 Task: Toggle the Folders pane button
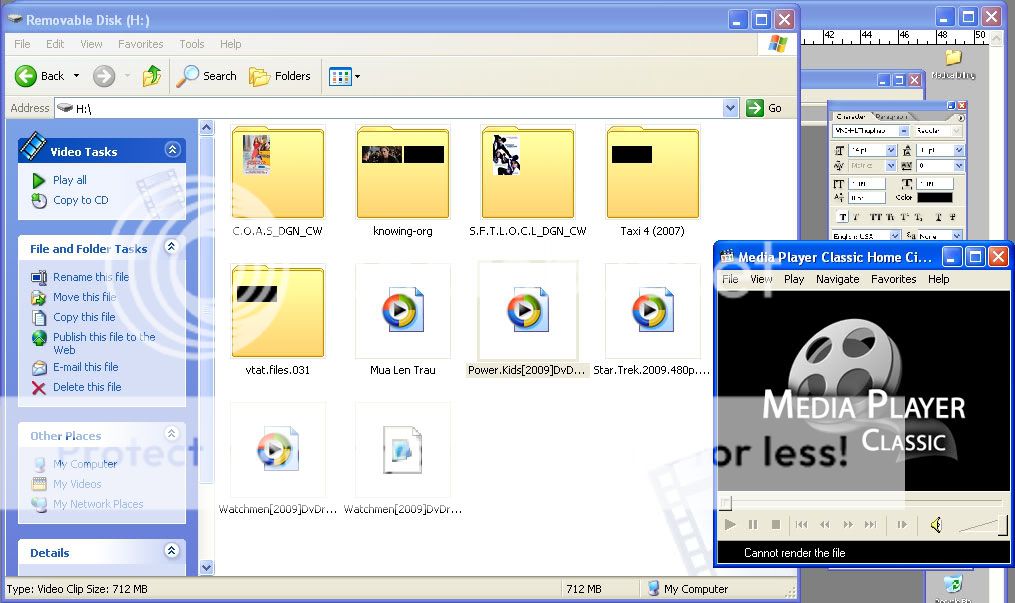[x=280, y=76]
